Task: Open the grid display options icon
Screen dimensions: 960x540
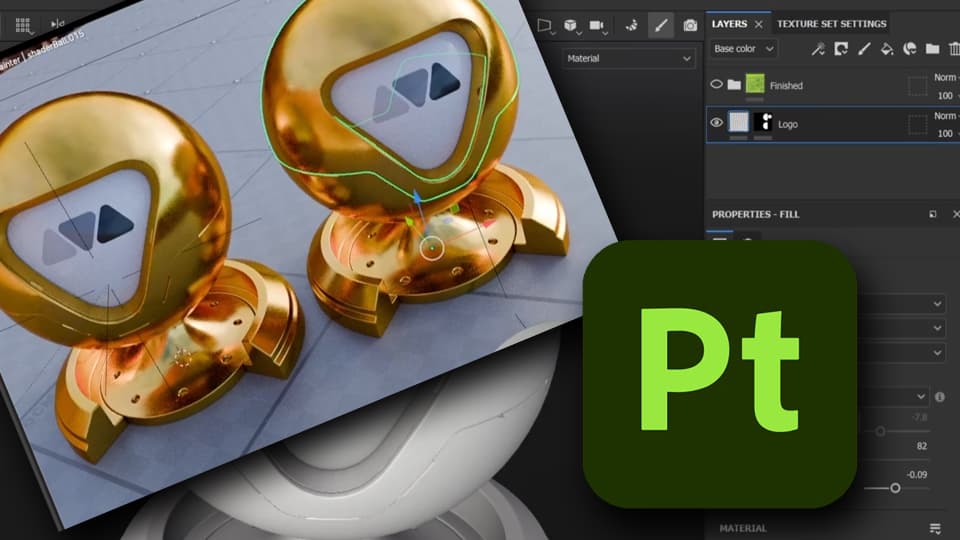Action: pyautogui.click(x=23, y=24)
